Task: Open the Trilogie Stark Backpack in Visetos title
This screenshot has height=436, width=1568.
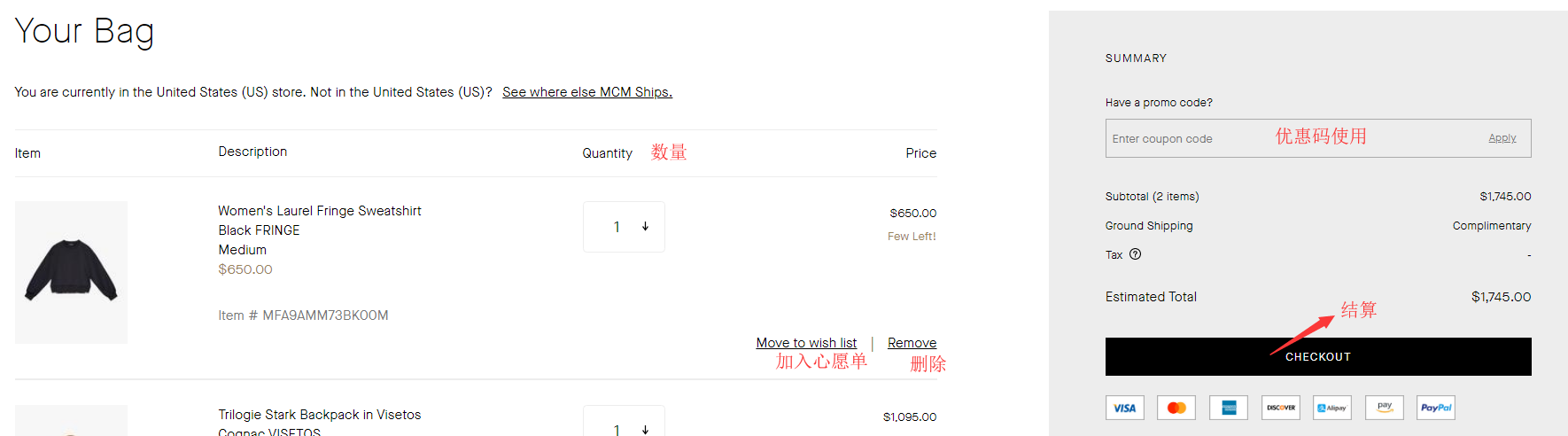Action: 320,415
